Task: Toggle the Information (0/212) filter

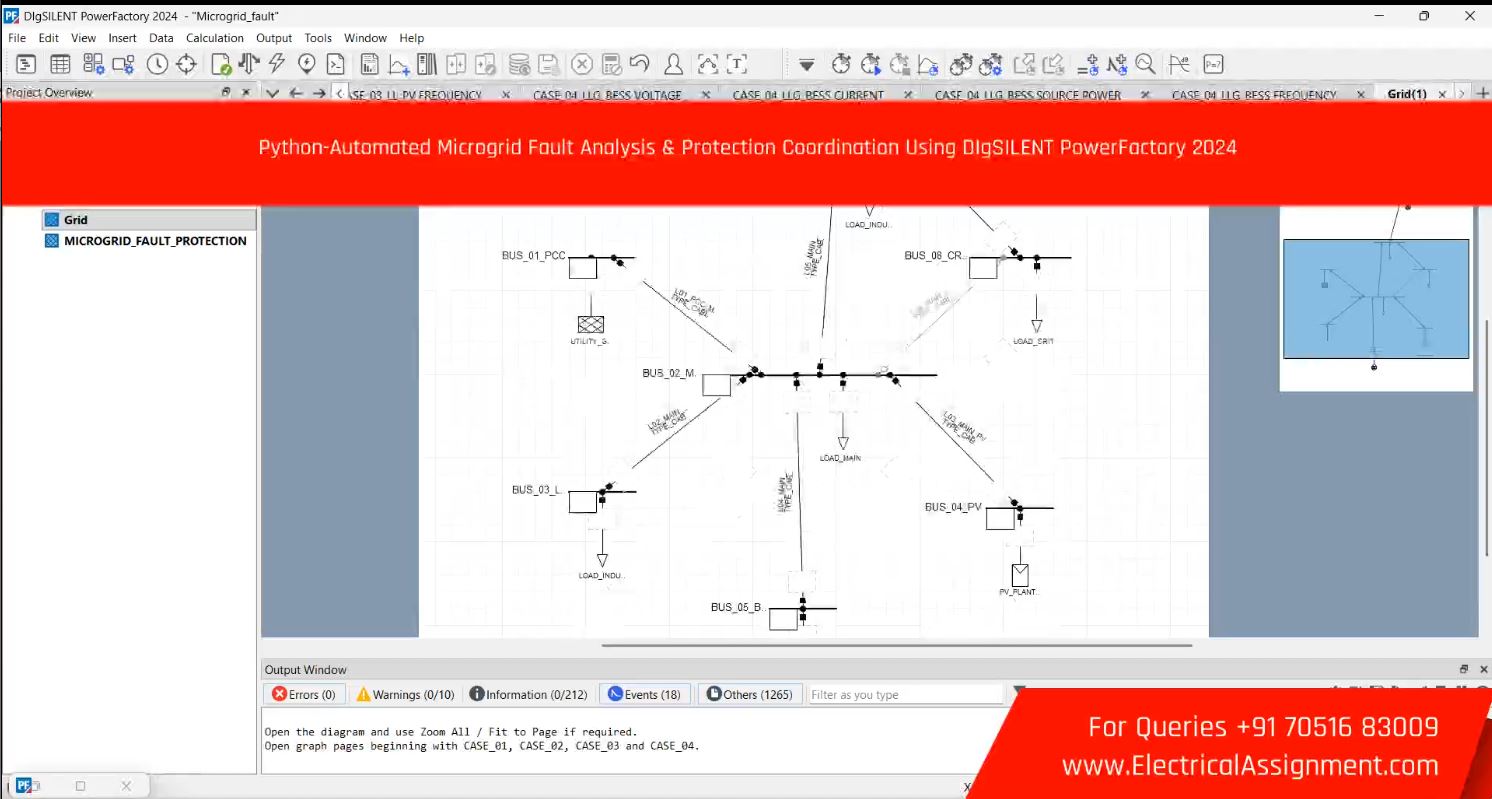Action: pyautogui.click(x=528, y=694)
